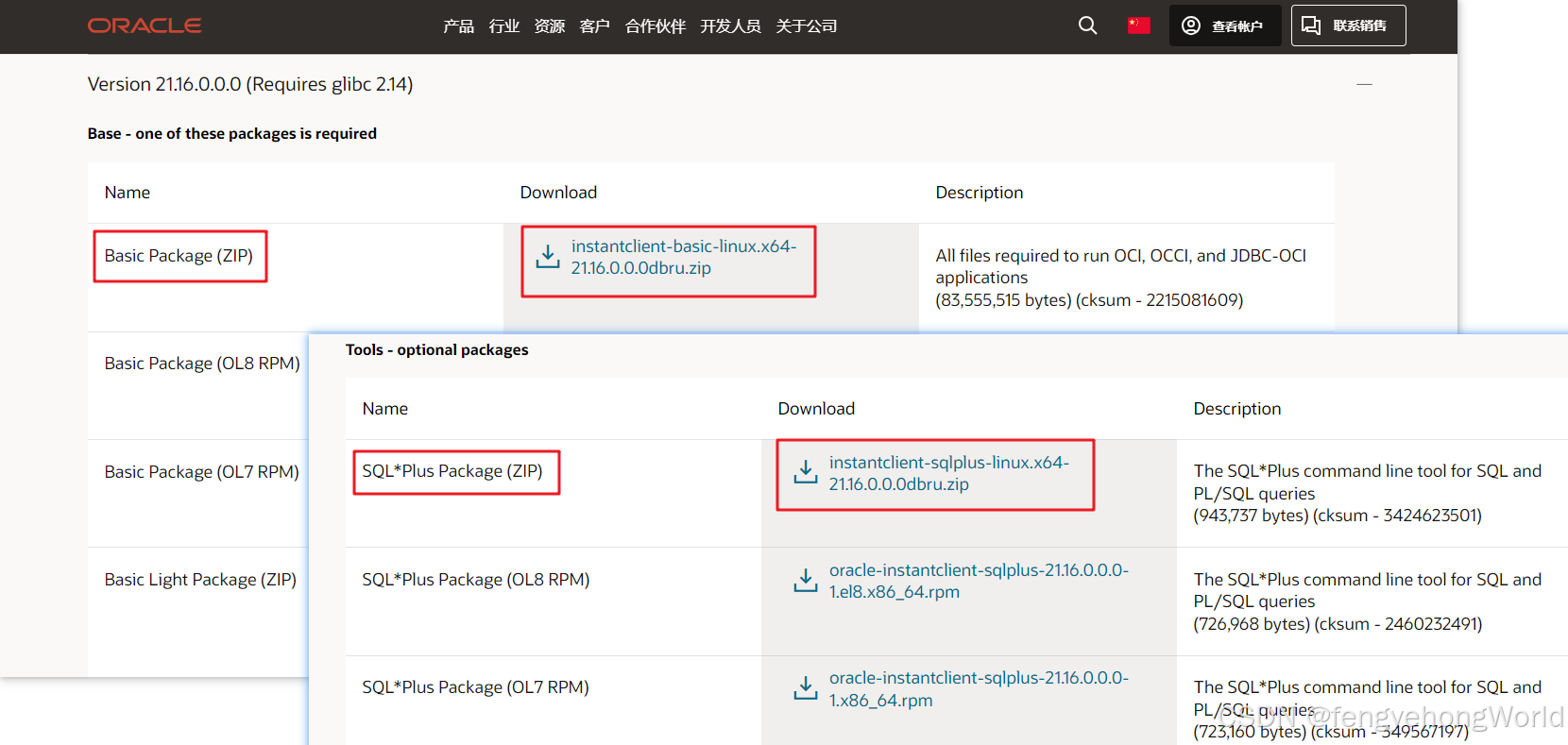Download instantclient-sqlplus-linux.x64-21.16.0.0.0dbru.zip
Screen dimensions: 1568x745
[x=949, y=473]
